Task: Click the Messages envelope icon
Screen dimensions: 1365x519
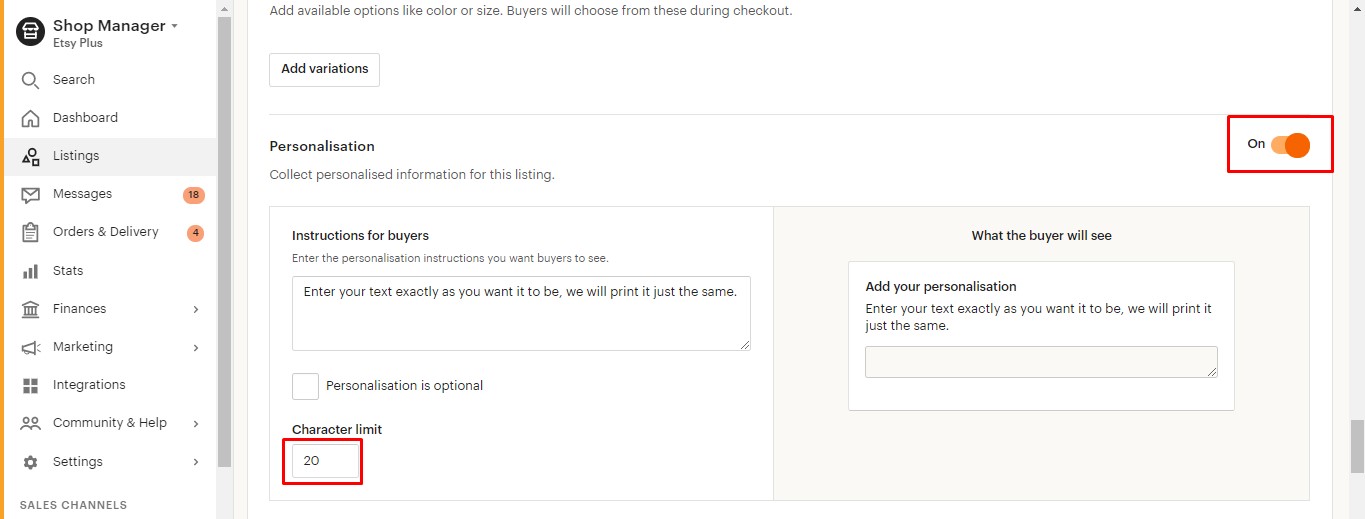Action: [31, 194]
